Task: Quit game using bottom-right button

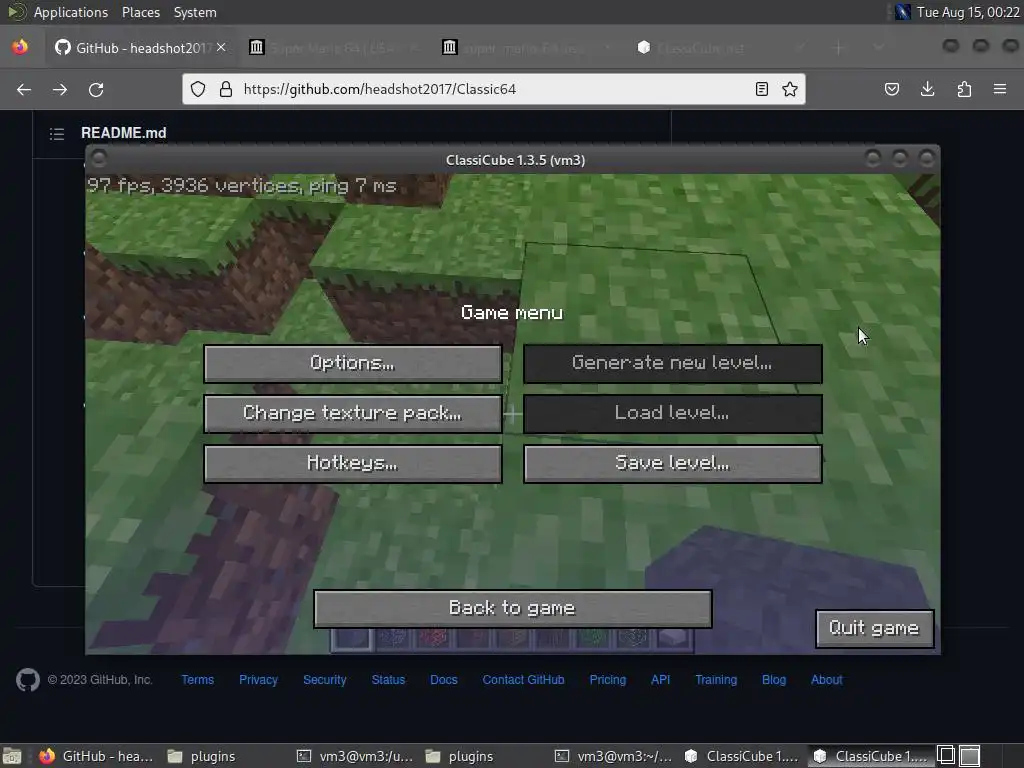Action: pos(874,628)
